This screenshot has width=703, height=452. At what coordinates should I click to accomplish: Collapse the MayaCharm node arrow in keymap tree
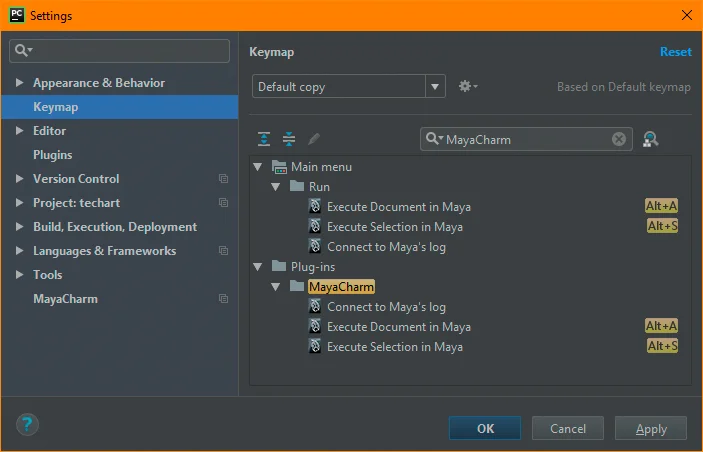click(276, 287)
